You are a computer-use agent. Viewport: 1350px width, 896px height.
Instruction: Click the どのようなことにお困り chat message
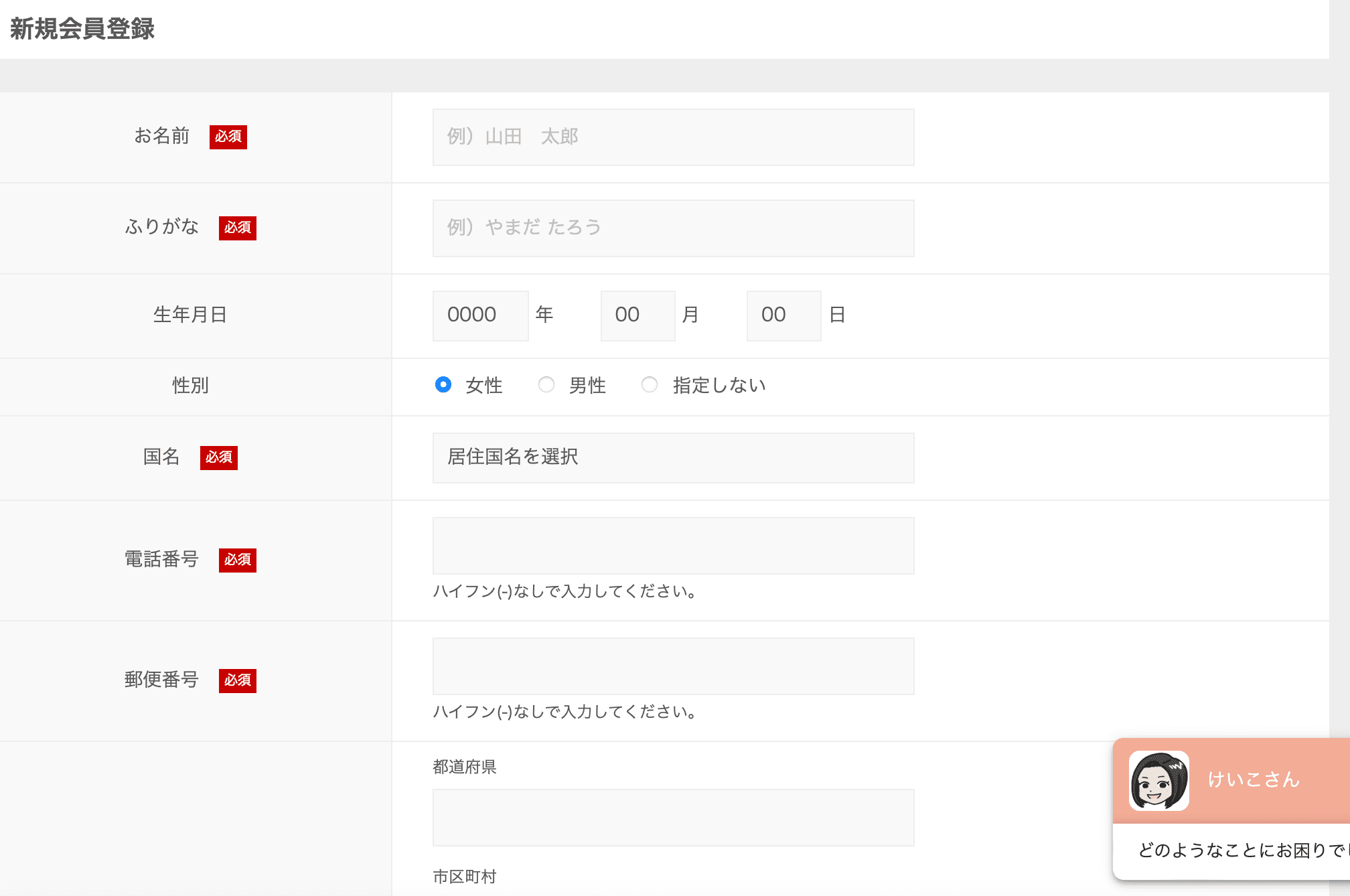[x=1239, y=850]
